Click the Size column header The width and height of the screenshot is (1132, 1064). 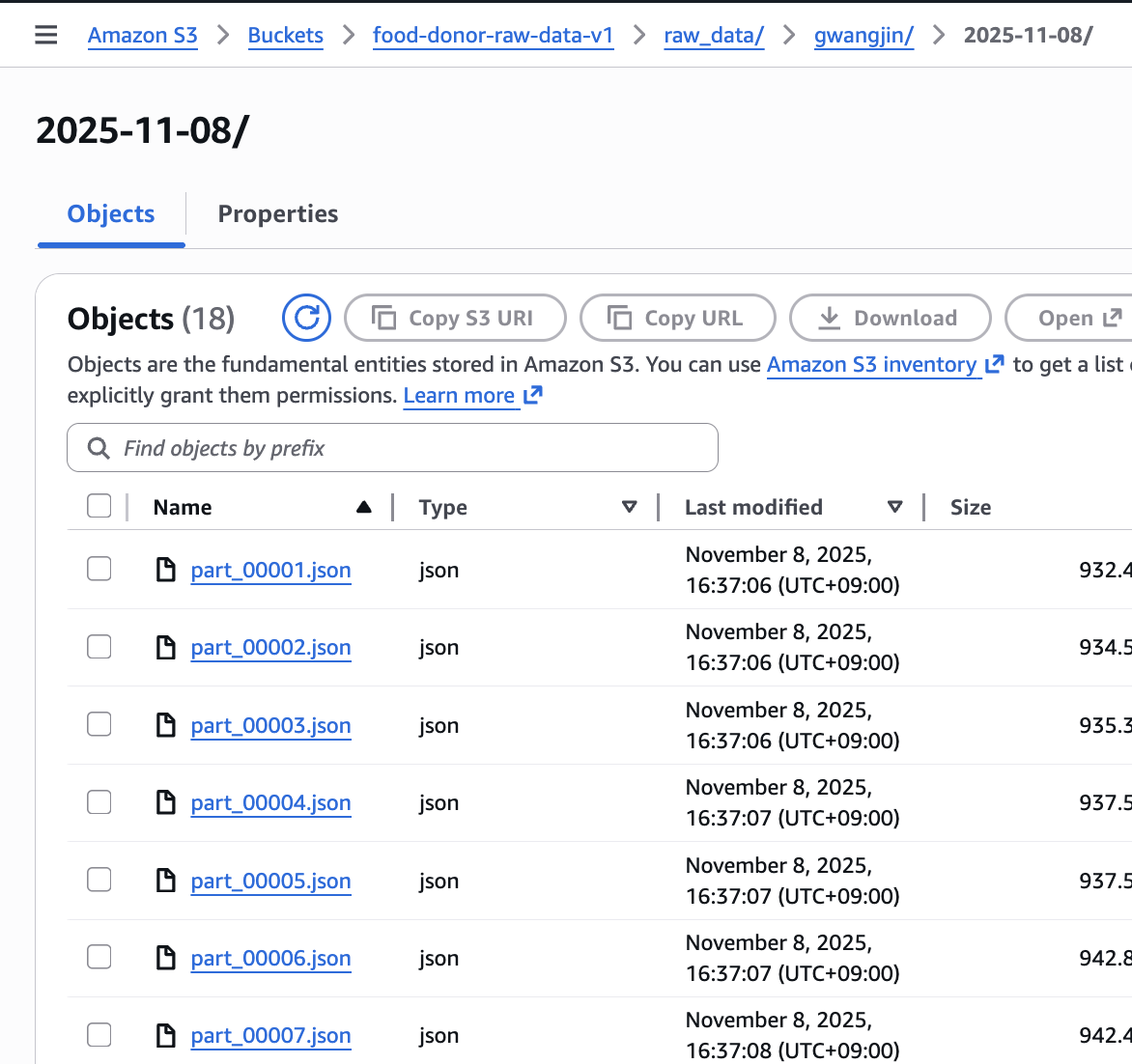point(971,508)
